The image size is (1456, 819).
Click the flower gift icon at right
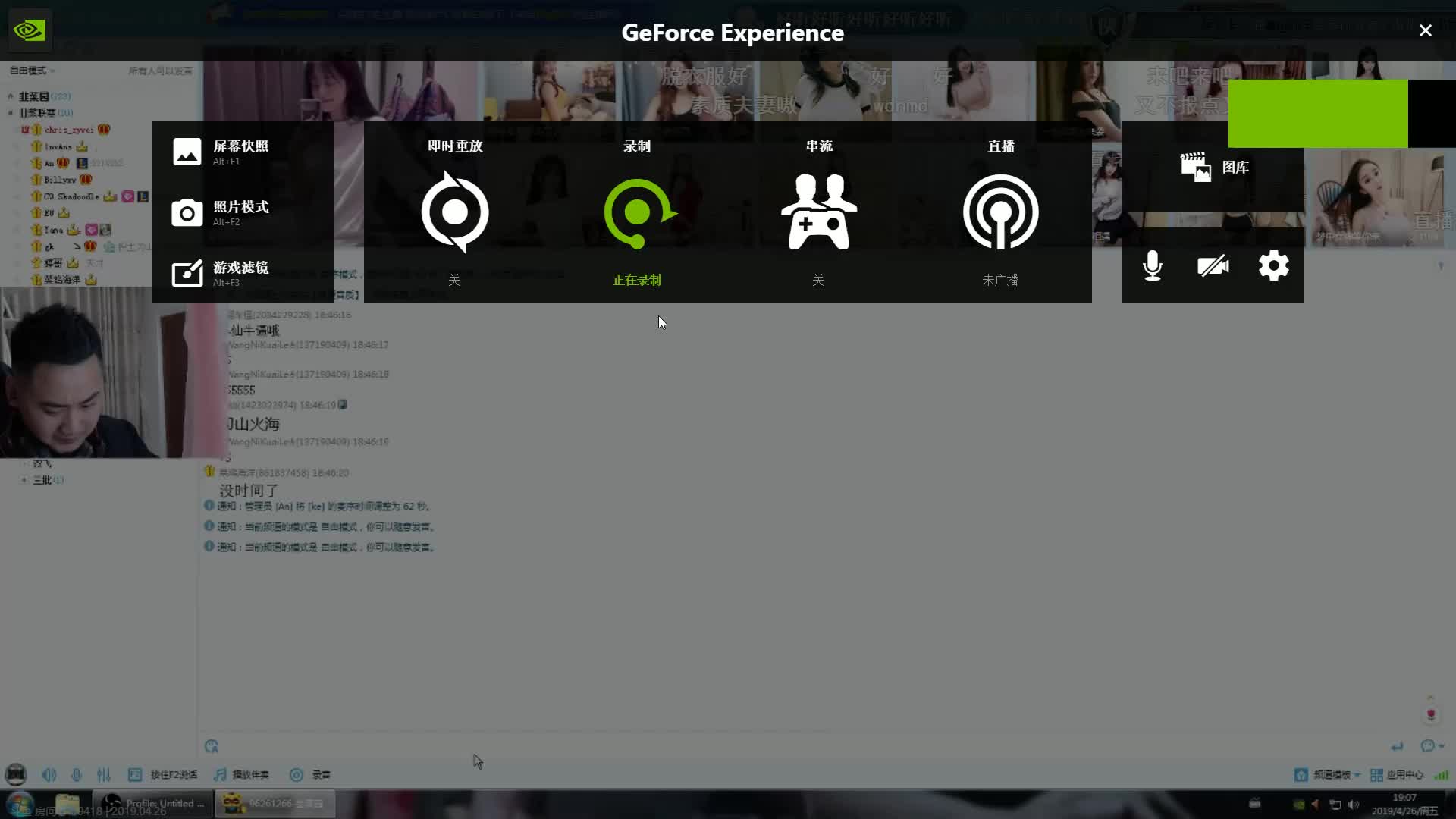click(x=1431, y=714)
